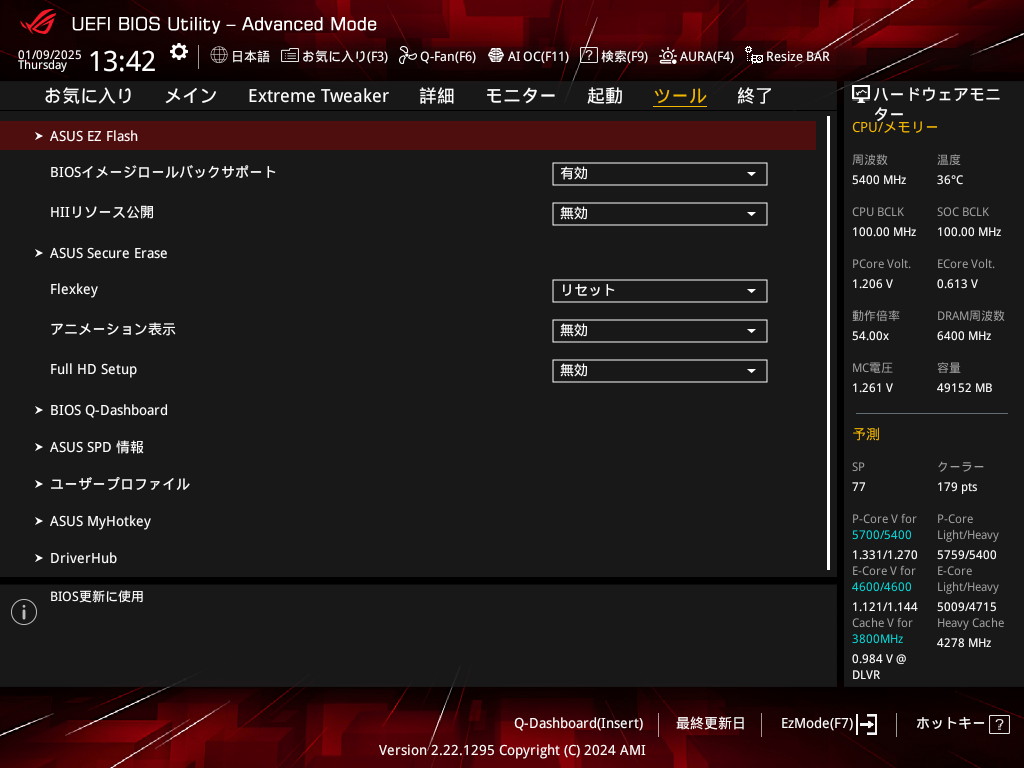1024x768 pixels.
Task: Switch to the Extreme Tweaker tab
Action: (318, 96)
